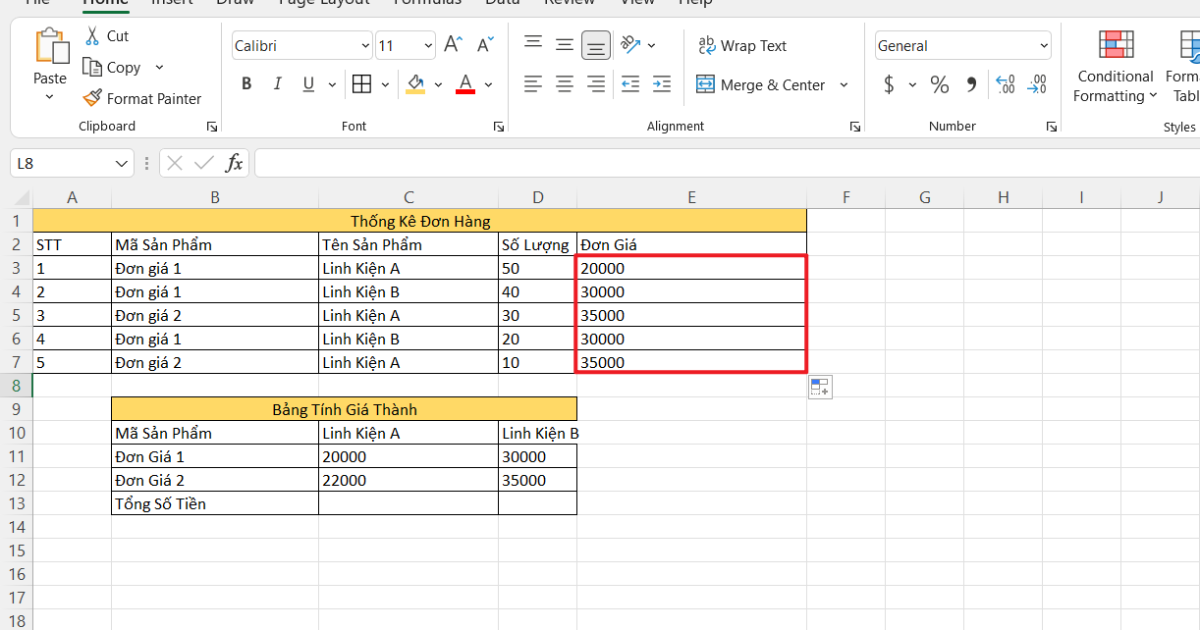The height and width of the screenshot is (630, 1200).
Task: Click the Insert Function fx icon
Action: pyautogui.click(x=234, y=163)
